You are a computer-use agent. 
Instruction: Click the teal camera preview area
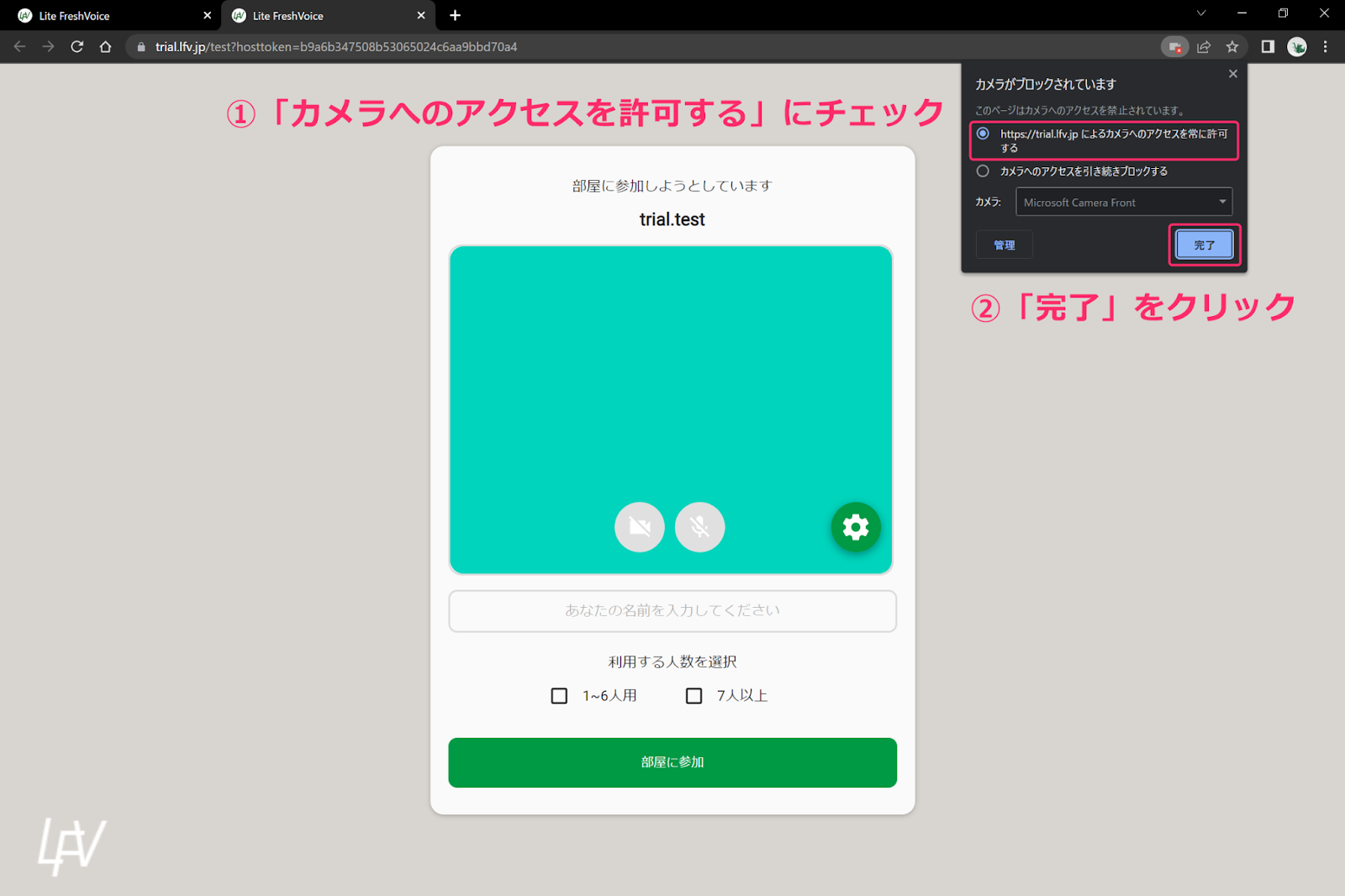tap(671, 409)
